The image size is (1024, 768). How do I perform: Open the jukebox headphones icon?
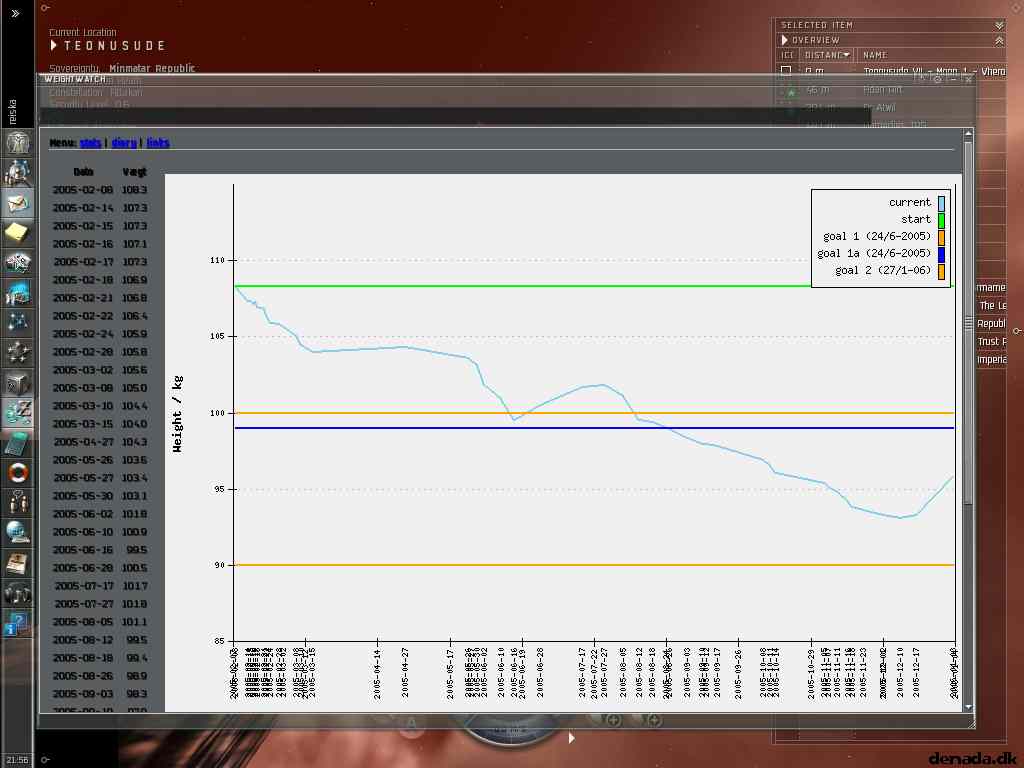click(x=18, y=594)
